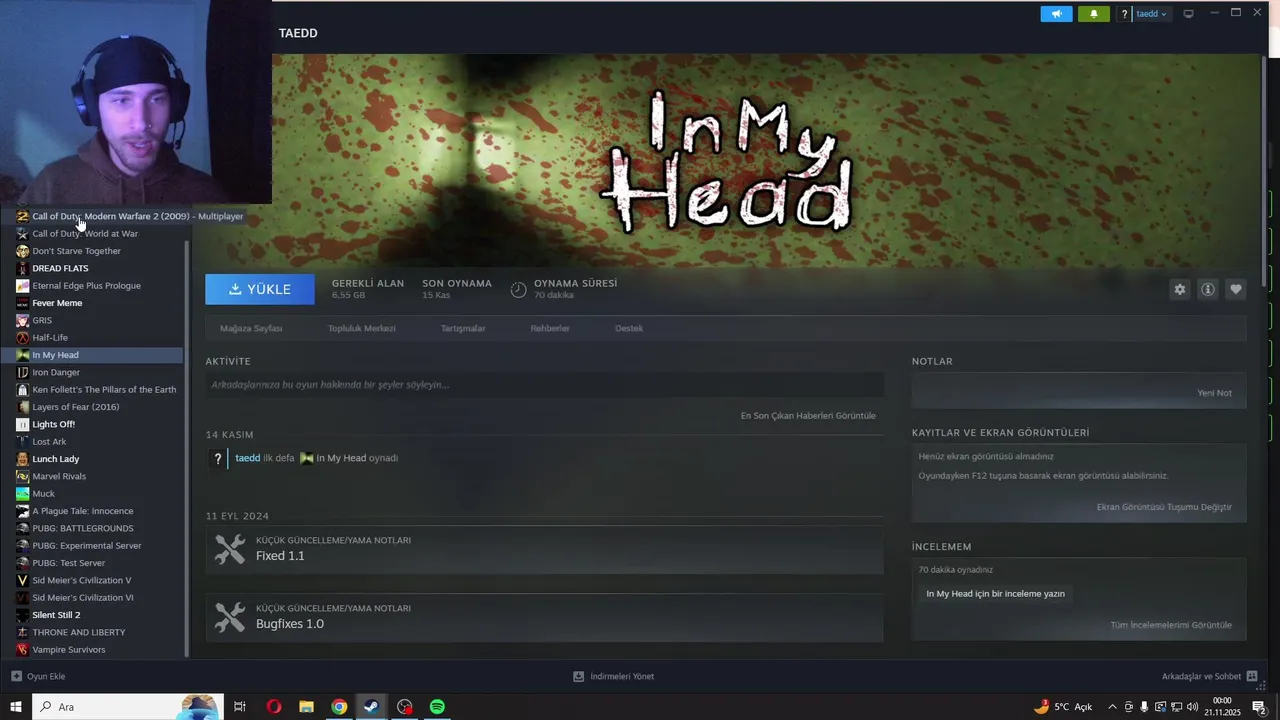Screen dimensions: 1280x720
Task: Open Windows Start menu
Action: pos(15,707)
